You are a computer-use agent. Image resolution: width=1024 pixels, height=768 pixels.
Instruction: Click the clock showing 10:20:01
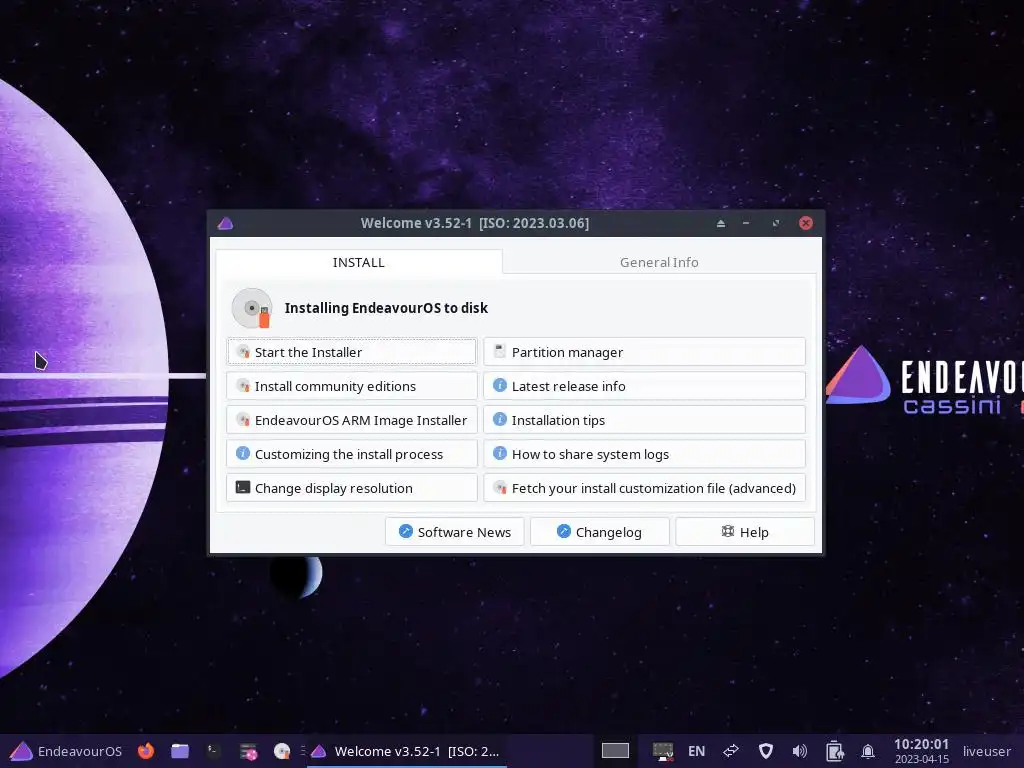(921, 751)
